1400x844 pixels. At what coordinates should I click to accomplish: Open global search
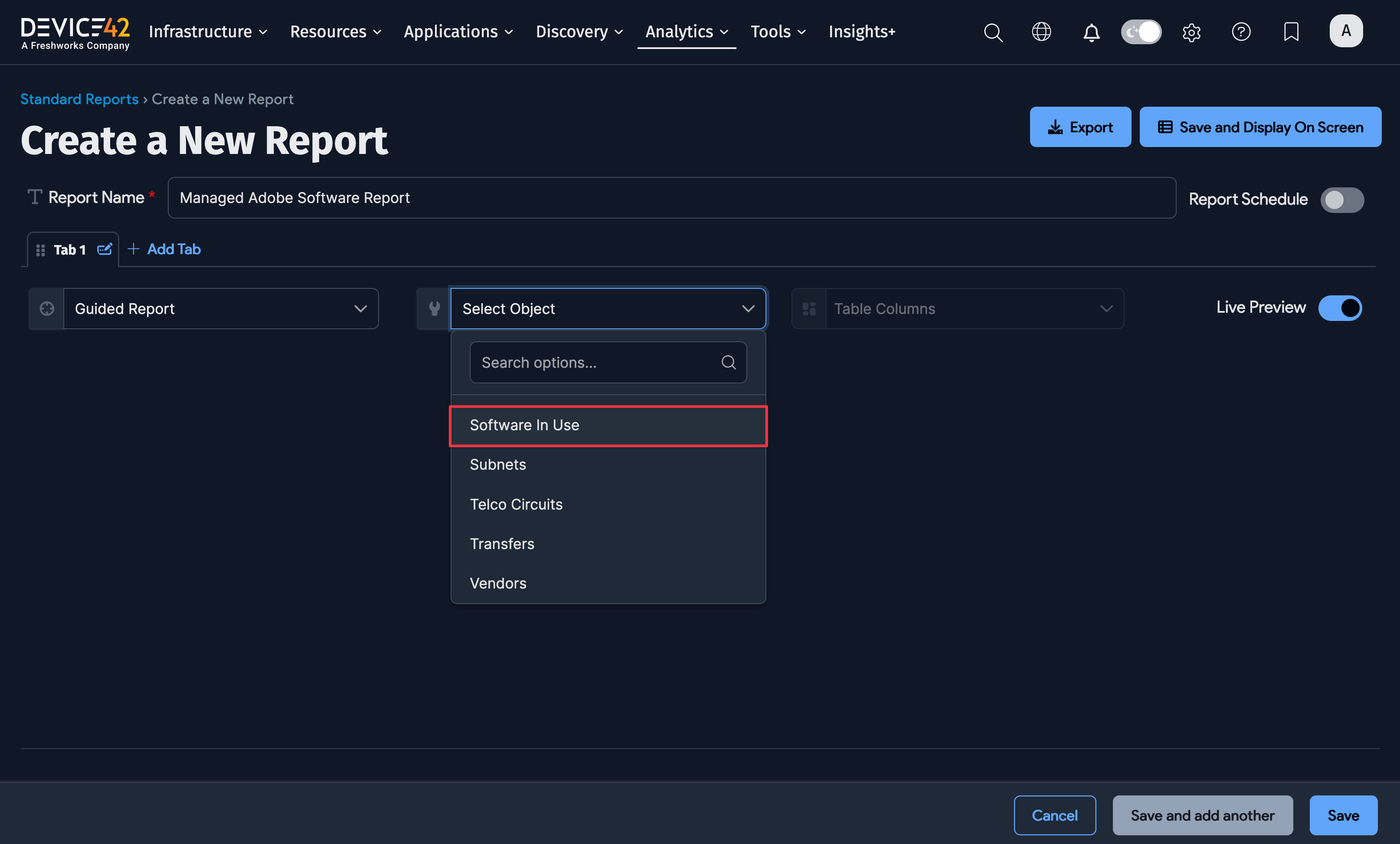pyautogui.click(x=993, y=32)
